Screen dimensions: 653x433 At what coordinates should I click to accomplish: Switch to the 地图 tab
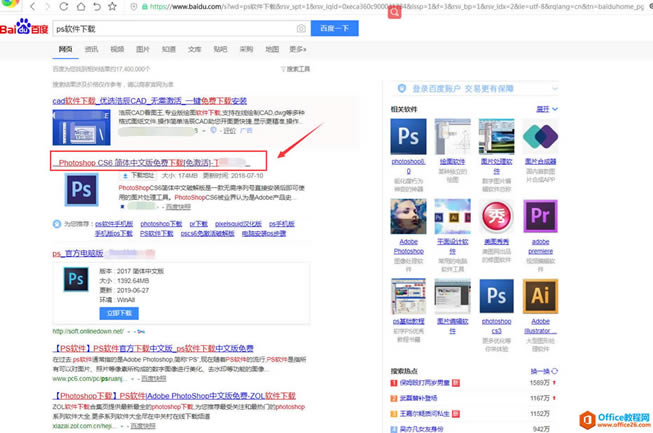click(272, 49)
